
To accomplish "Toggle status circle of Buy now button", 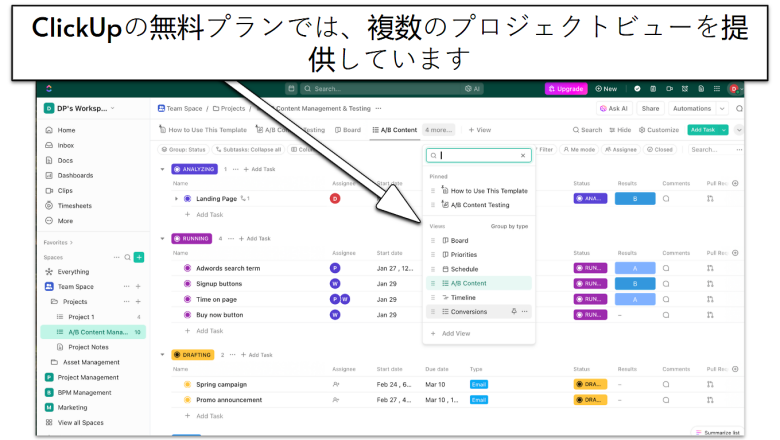I will point(188,315).
